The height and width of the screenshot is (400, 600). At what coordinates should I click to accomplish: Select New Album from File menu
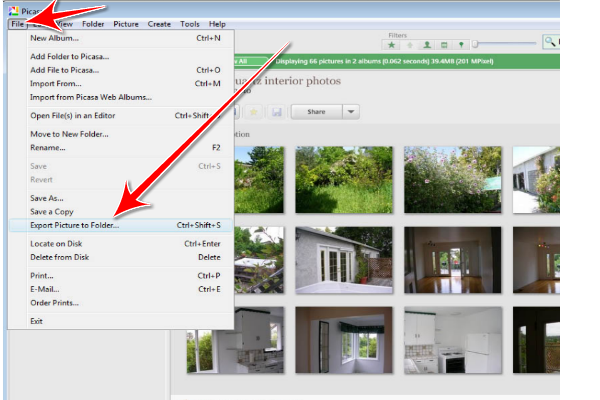[x=55, y=38]
